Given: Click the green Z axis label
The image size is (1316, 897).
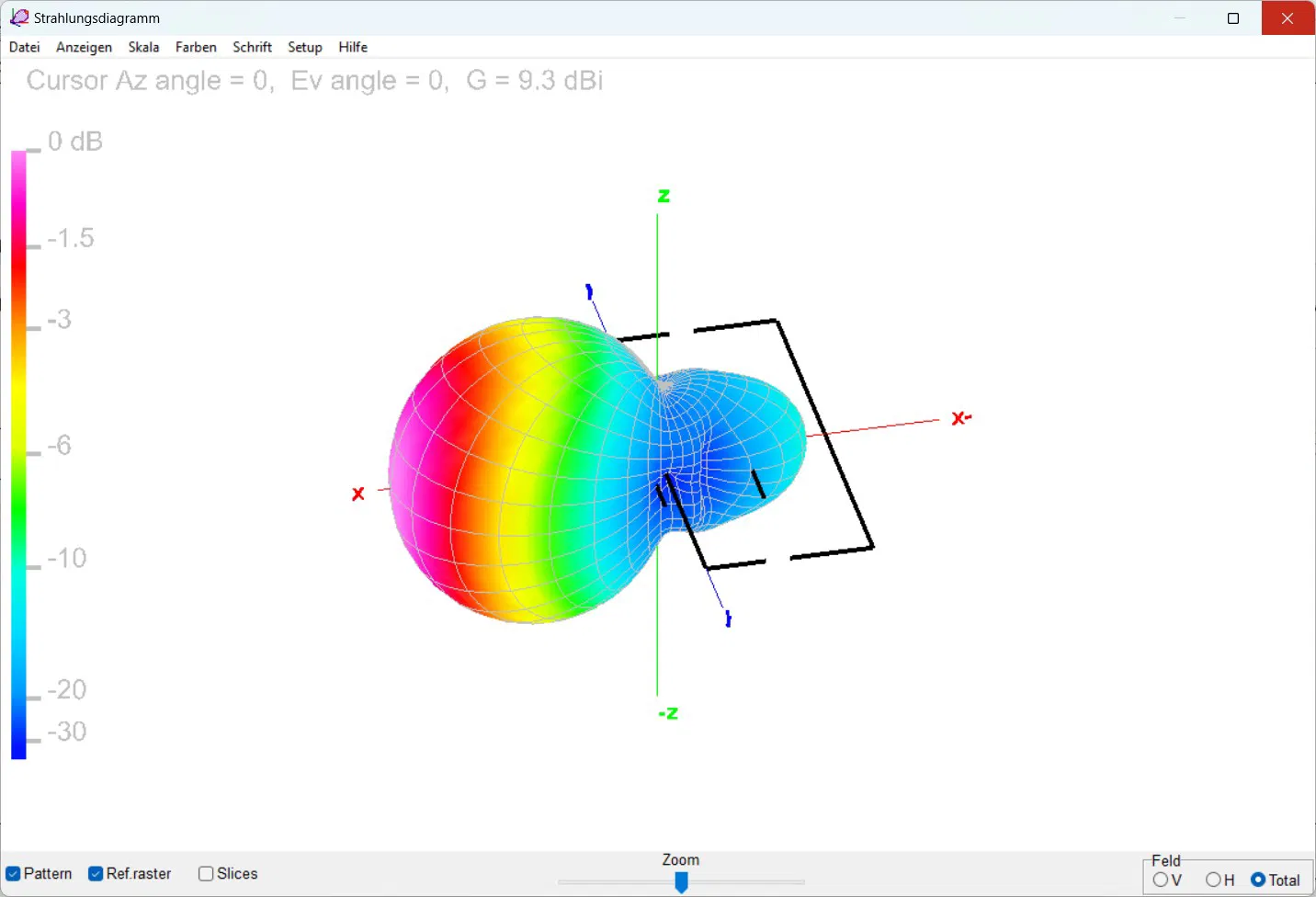Looking at the screenshot, I should pyautogui.click(x=664, y=196).
